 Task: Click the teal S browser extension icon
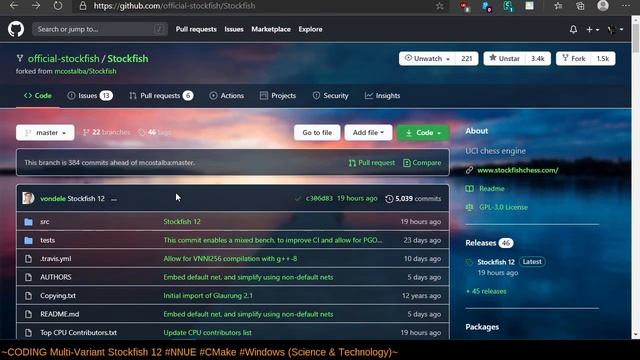click(508, 6)
